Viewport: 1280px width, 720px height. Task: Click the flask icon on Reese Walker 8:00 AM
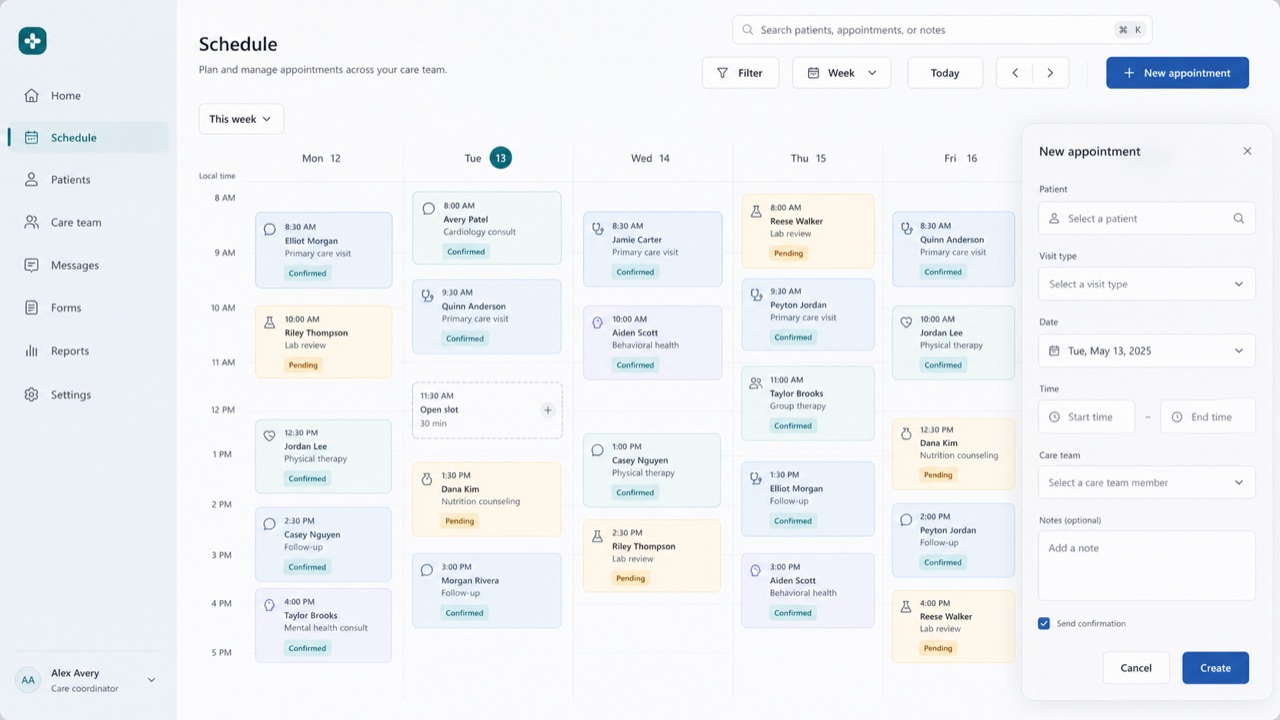coord(756,211)
